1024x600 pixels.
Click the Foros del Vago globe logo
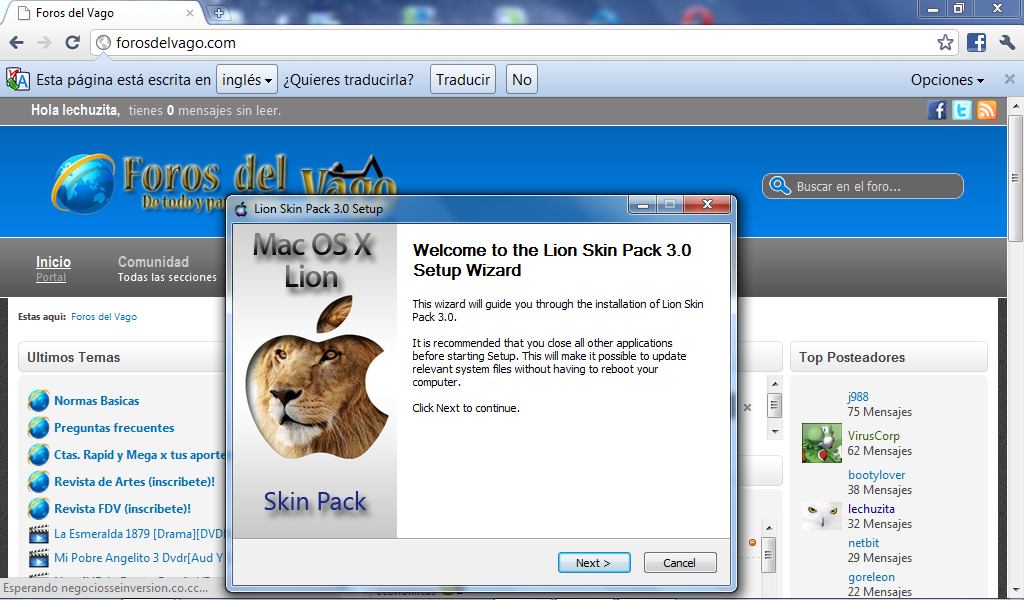coord(84,183)
